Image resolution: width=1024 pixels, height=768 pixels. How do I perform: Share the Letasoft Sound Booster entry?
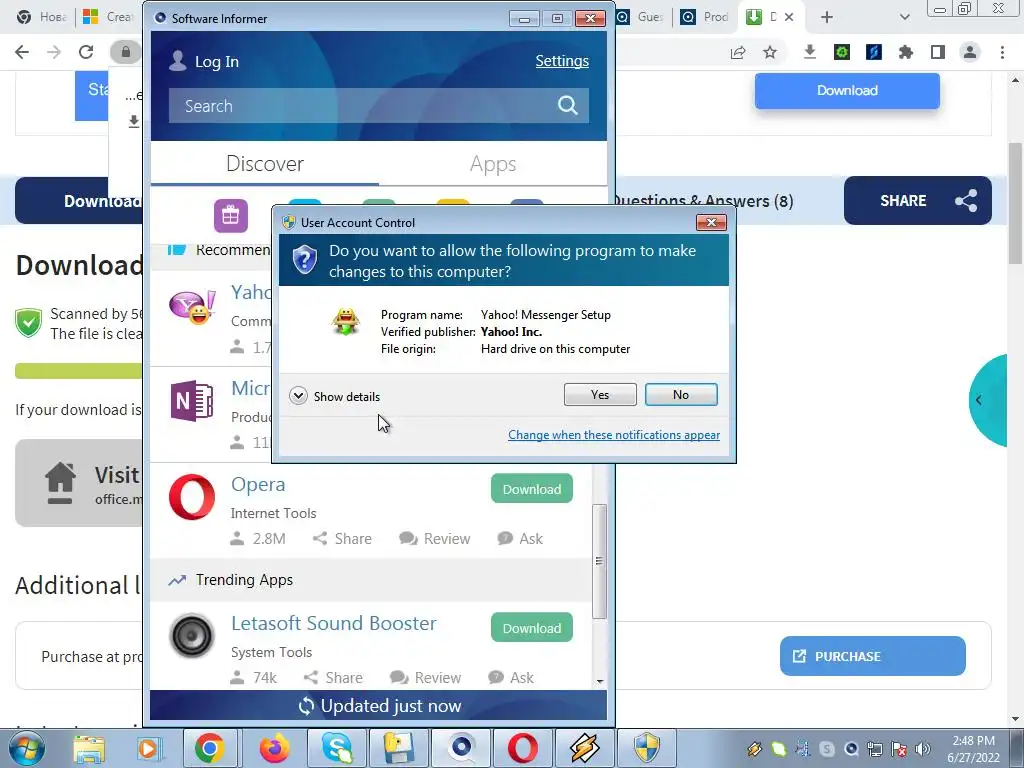point(333,678)
